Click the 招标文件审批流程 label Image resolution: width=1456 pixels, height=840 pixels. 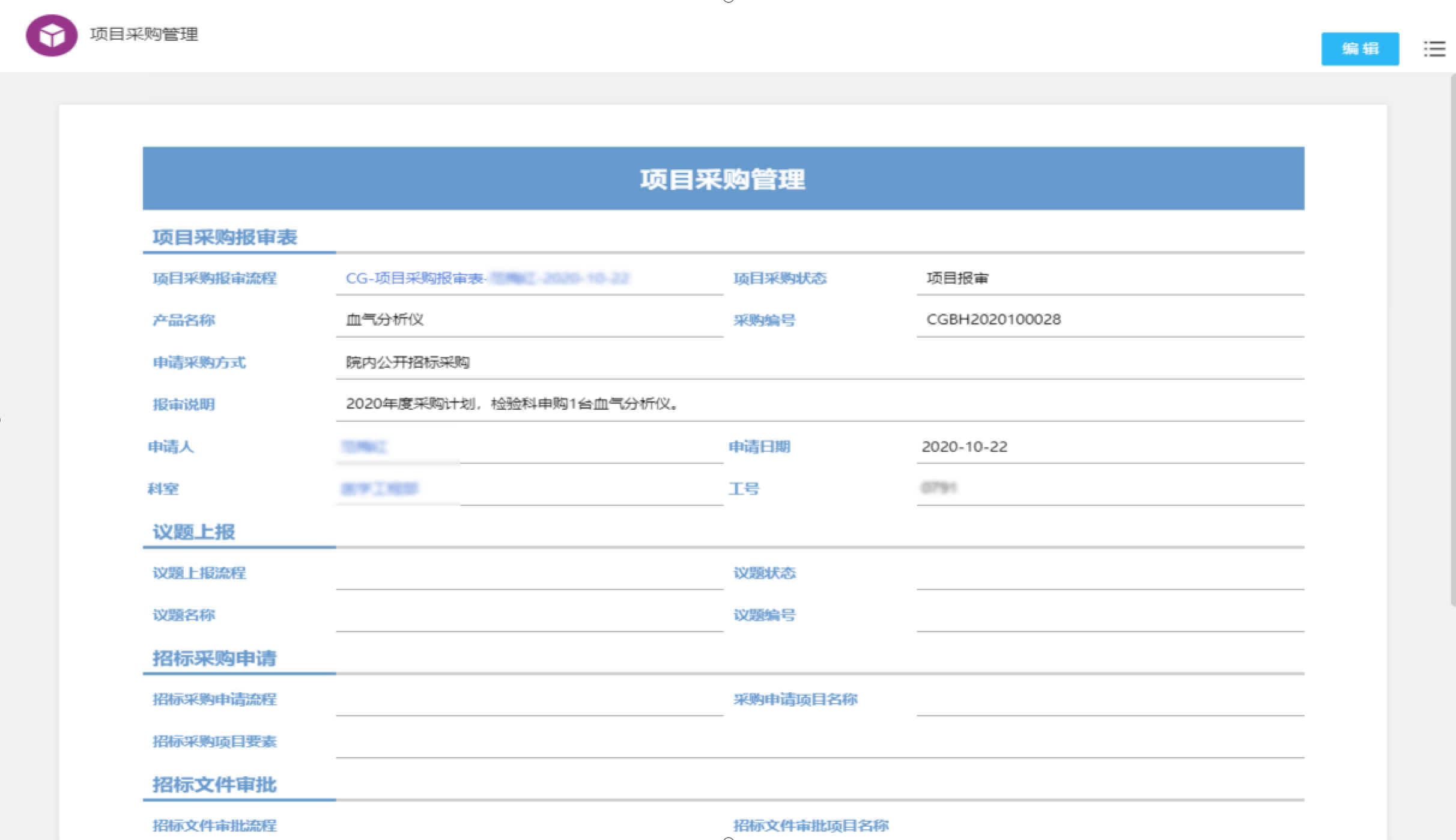214,826
